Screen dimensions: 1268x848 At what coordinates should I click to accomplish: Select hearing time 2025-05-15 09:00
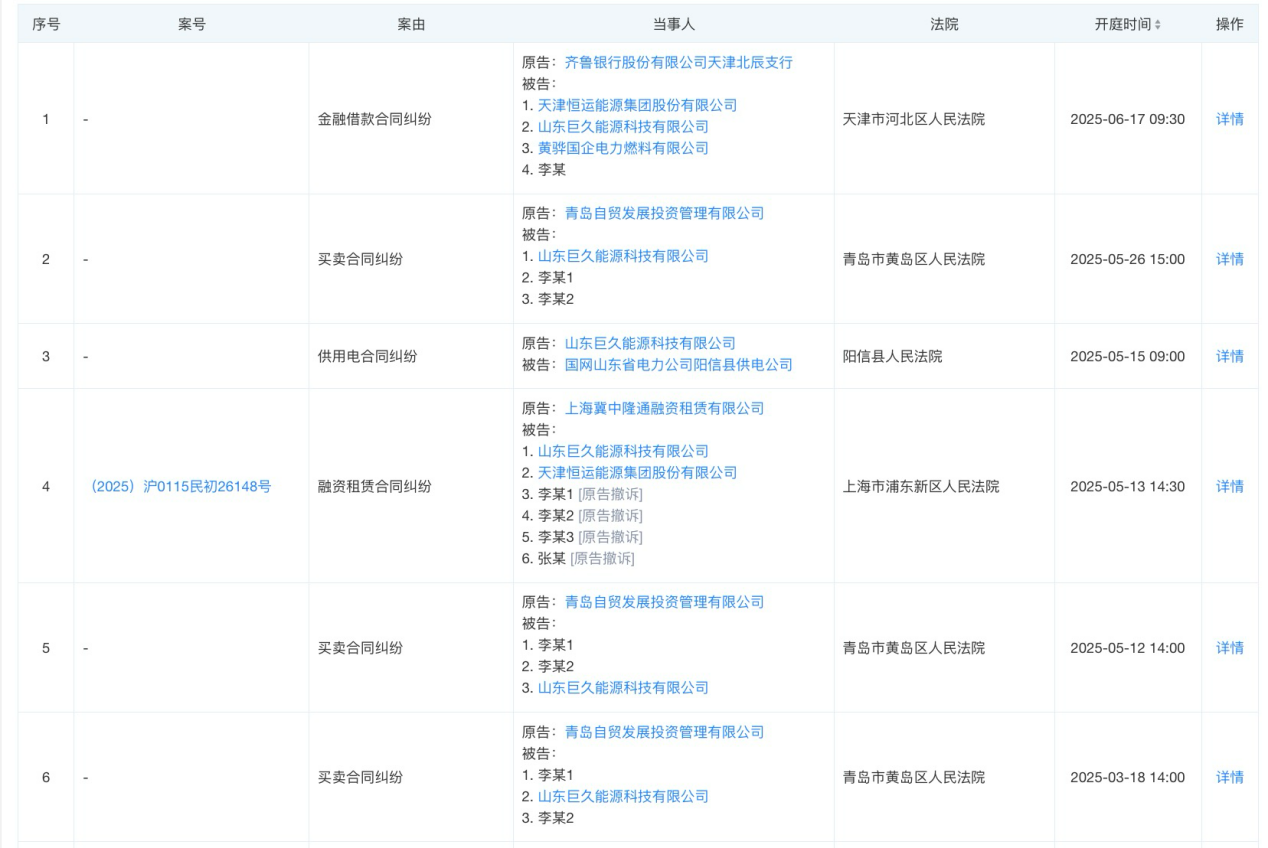(x=1127, y=356)
